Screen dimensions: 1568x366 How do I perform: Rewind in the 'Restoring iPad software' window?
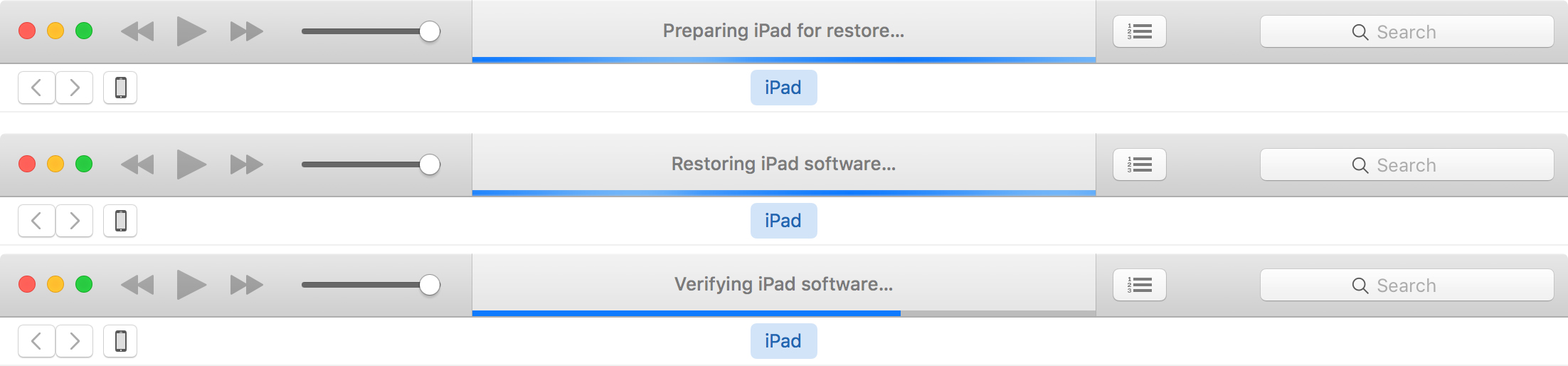(x=137, y=164)
